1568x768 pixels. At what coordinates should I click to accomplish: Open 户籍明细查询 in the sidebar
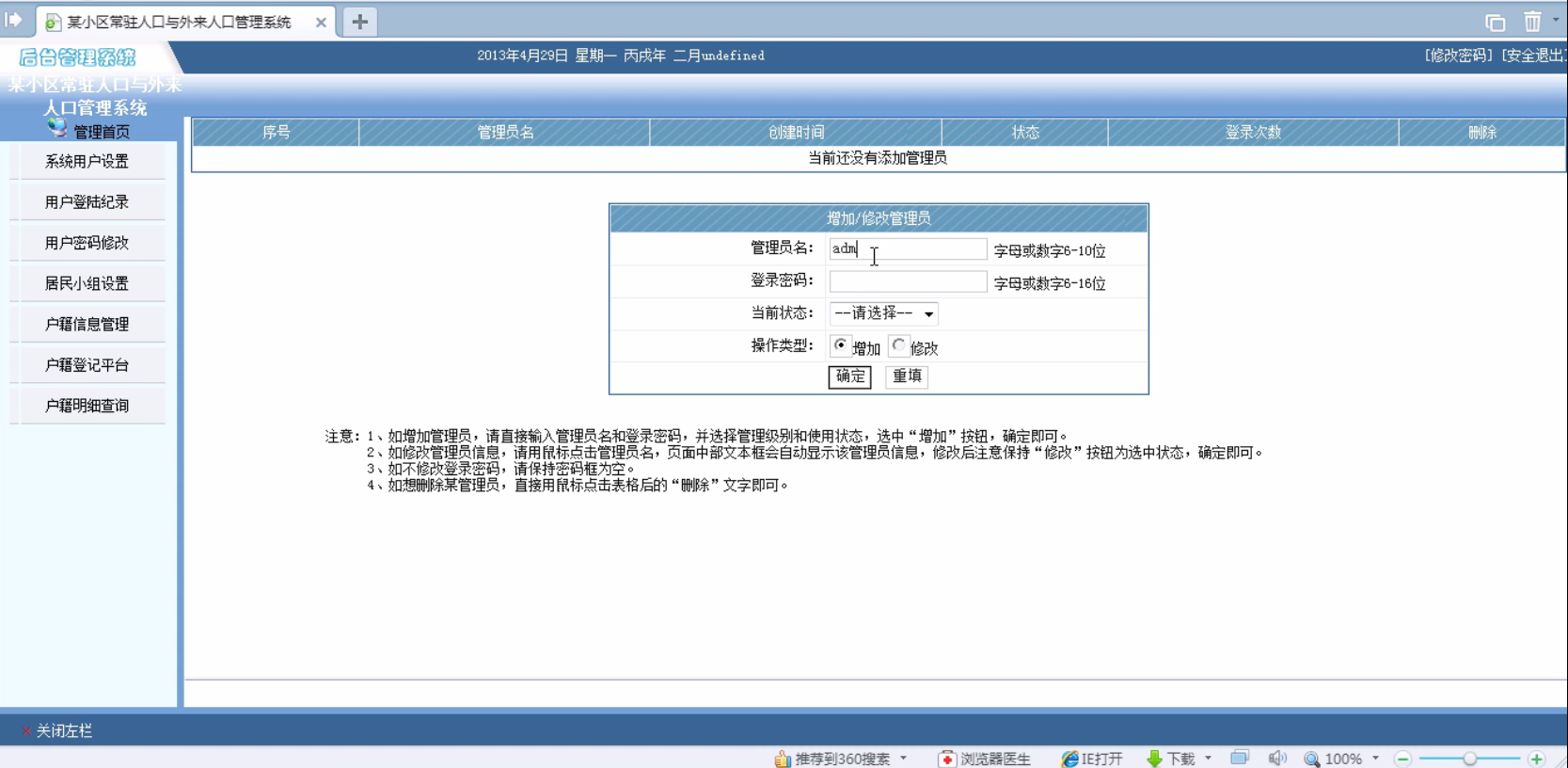[87, 406]
